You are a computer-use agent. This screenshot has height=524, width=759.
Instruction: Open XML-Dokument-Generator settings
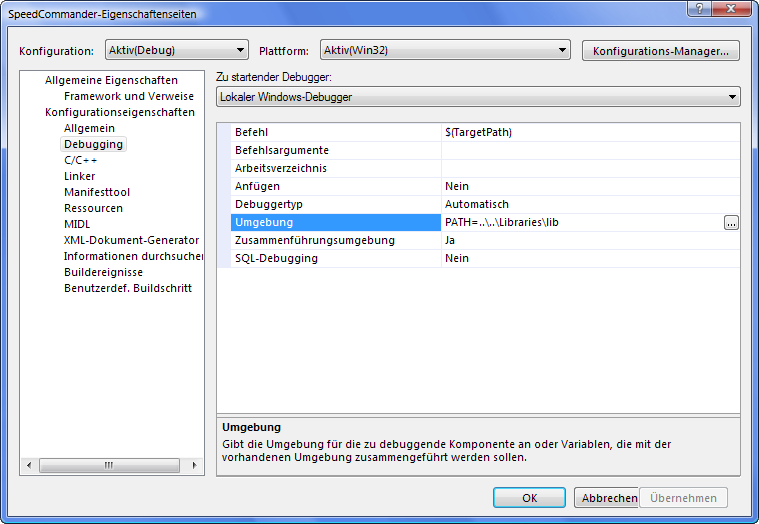tap(131, 240)
